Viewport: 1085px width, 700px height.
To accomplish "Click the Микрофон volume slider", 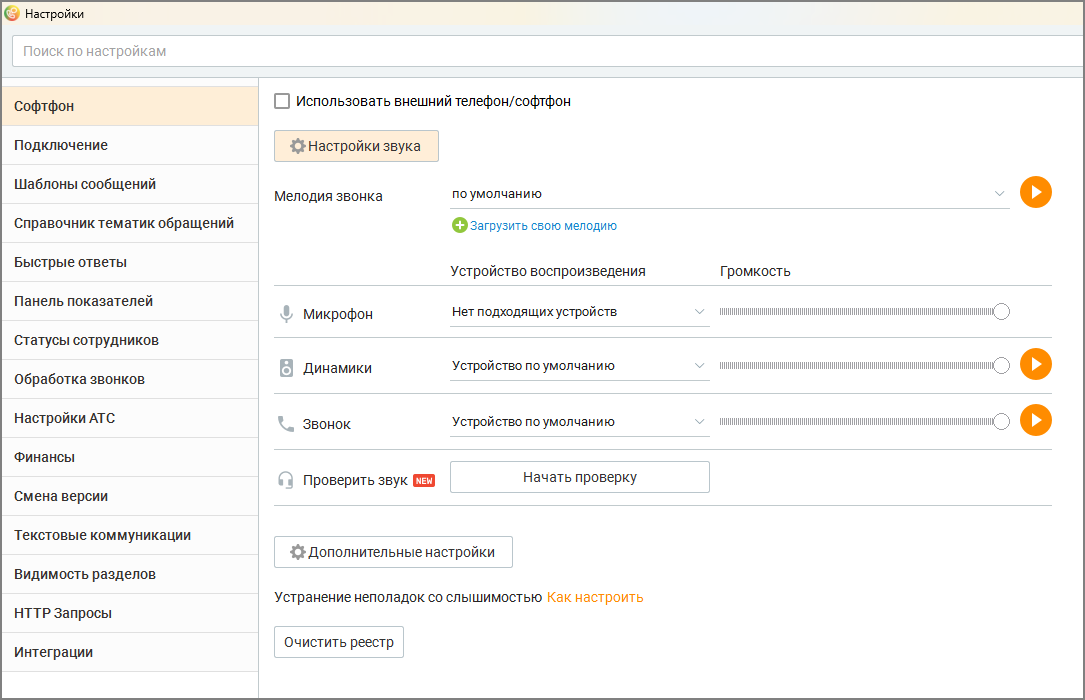I will tap(864, 312).
